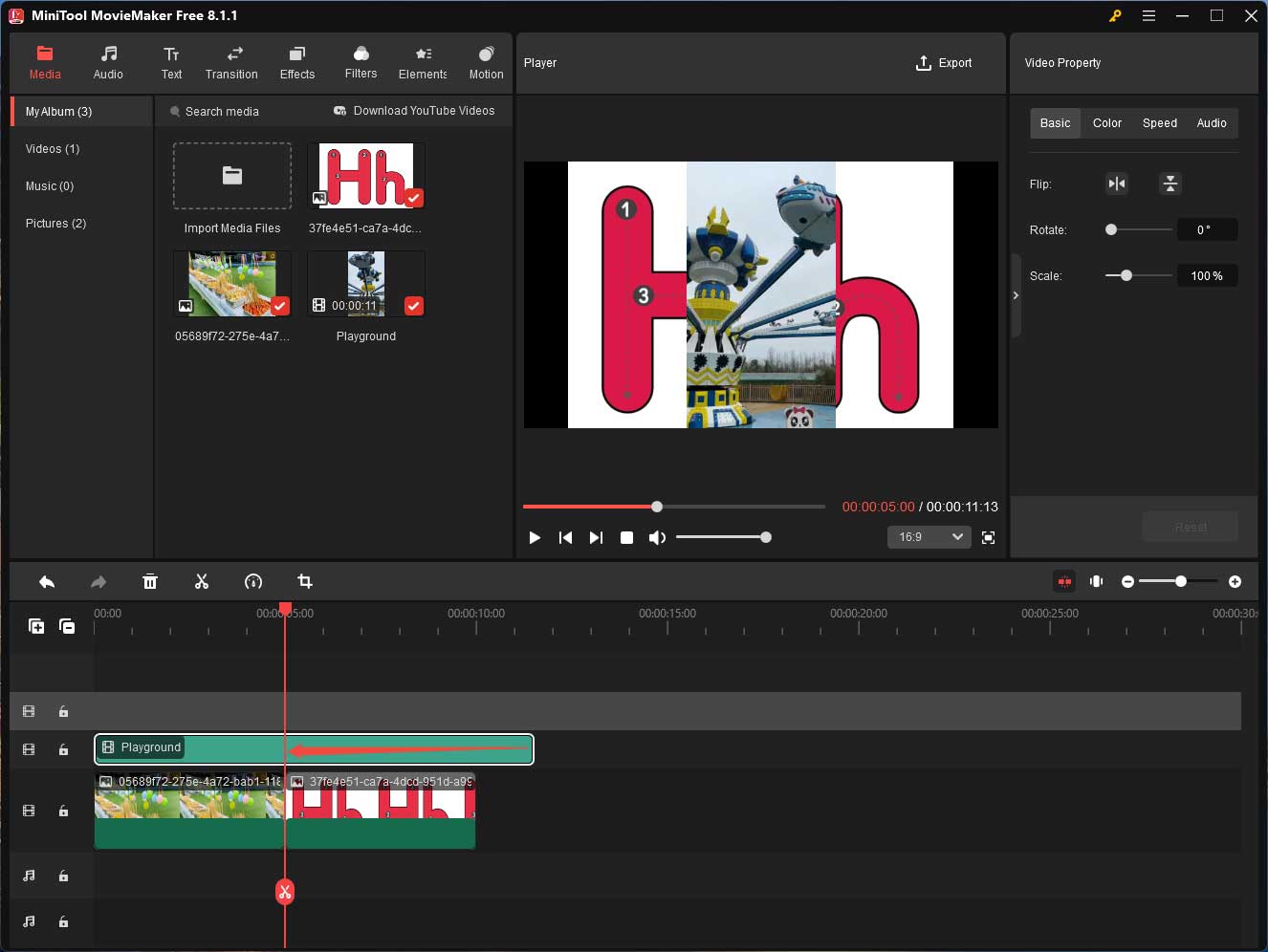Image resolution: width=1268 pixels, height=952 pixels.
Task: Open the Elements panel
Action: (422, 62)
